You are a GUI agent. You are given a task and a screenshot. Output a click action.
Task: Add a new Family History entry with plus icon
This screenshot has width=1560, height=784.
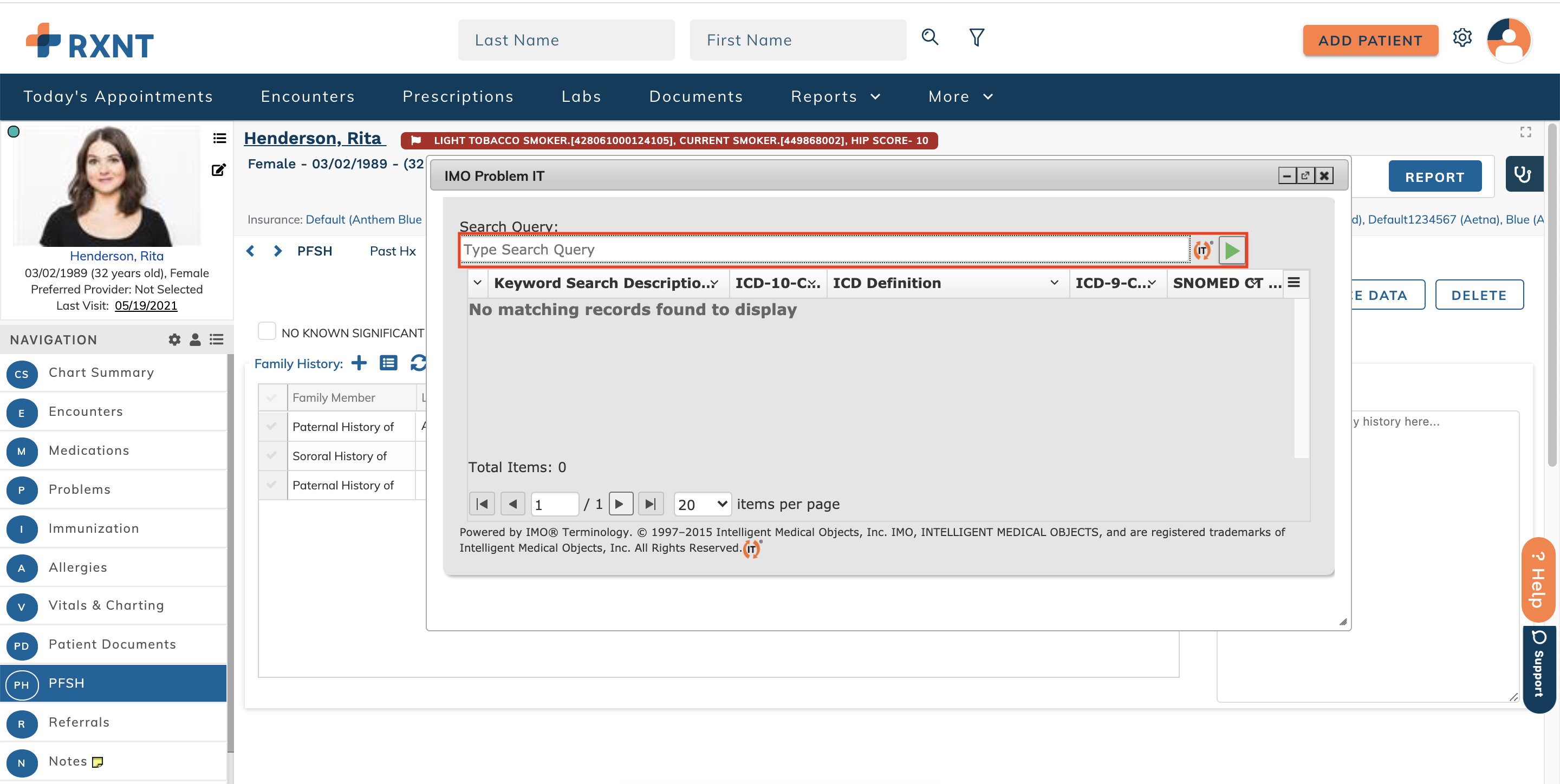pyautogui.click(x=359, y=363)
